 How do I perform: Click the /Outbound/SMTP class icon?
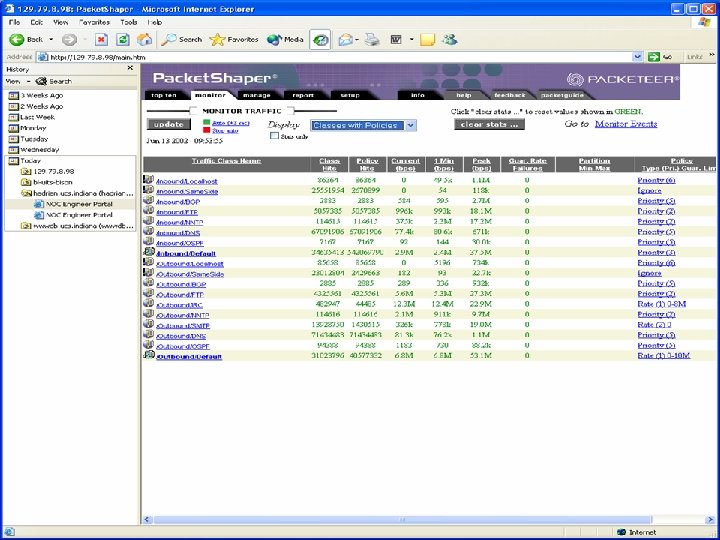(148, 324)
